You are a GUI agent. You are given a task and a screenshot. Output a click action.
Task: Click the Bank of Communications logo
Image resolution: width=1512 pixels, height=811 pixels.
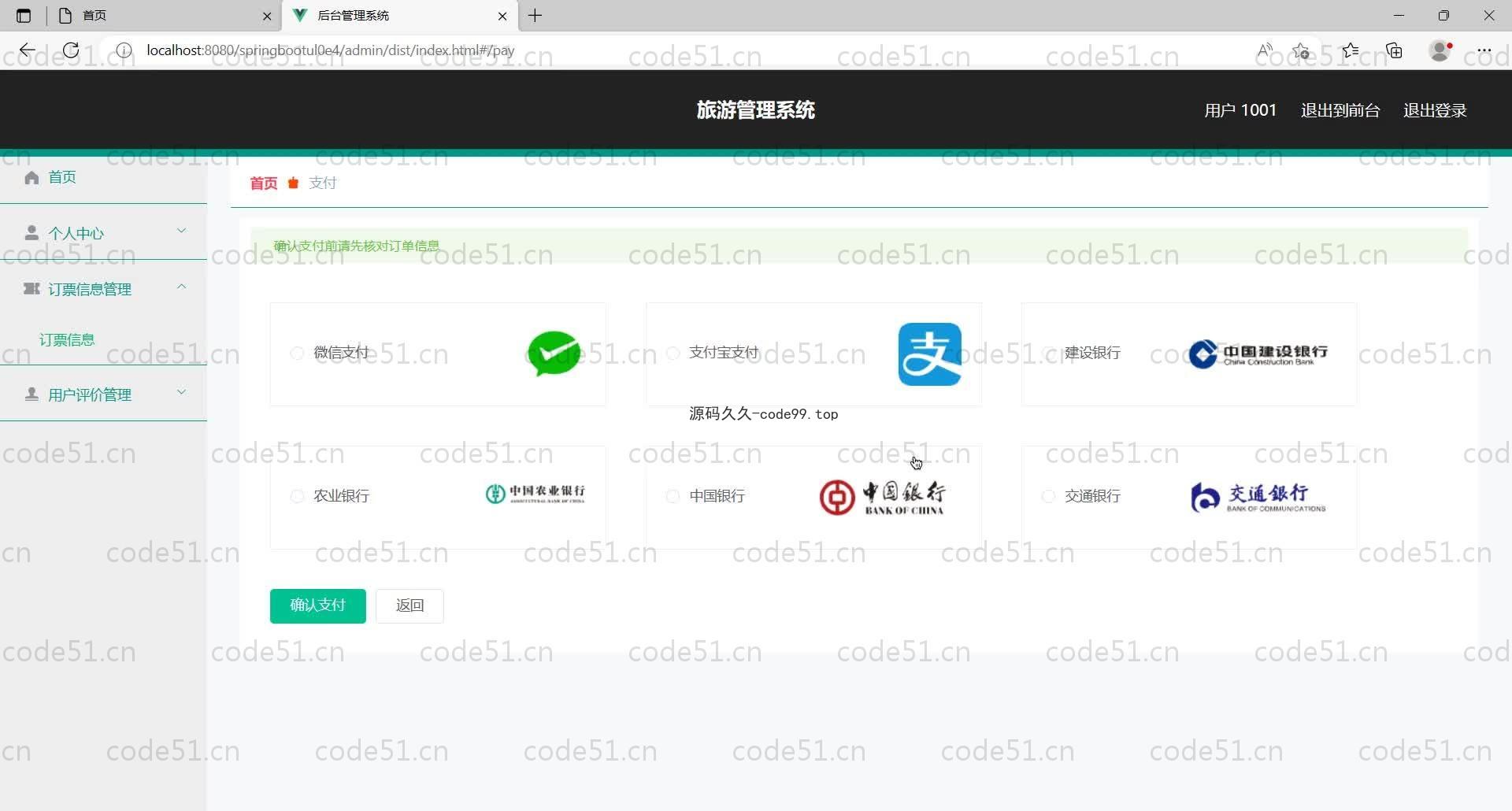(1258, 498)
